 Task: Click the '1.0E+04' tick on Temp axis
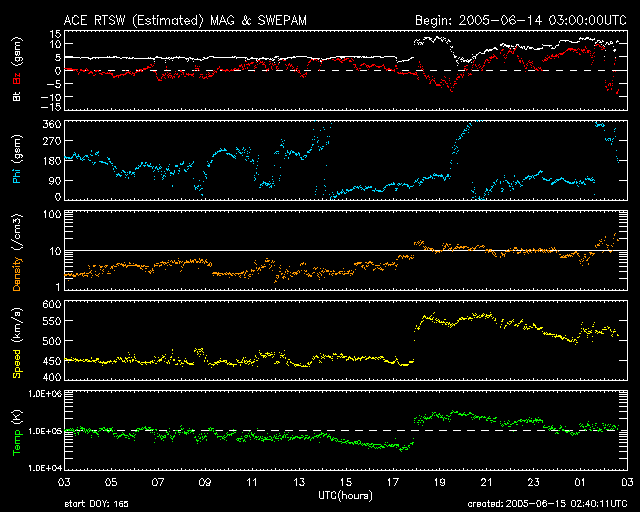coord(45,468)
